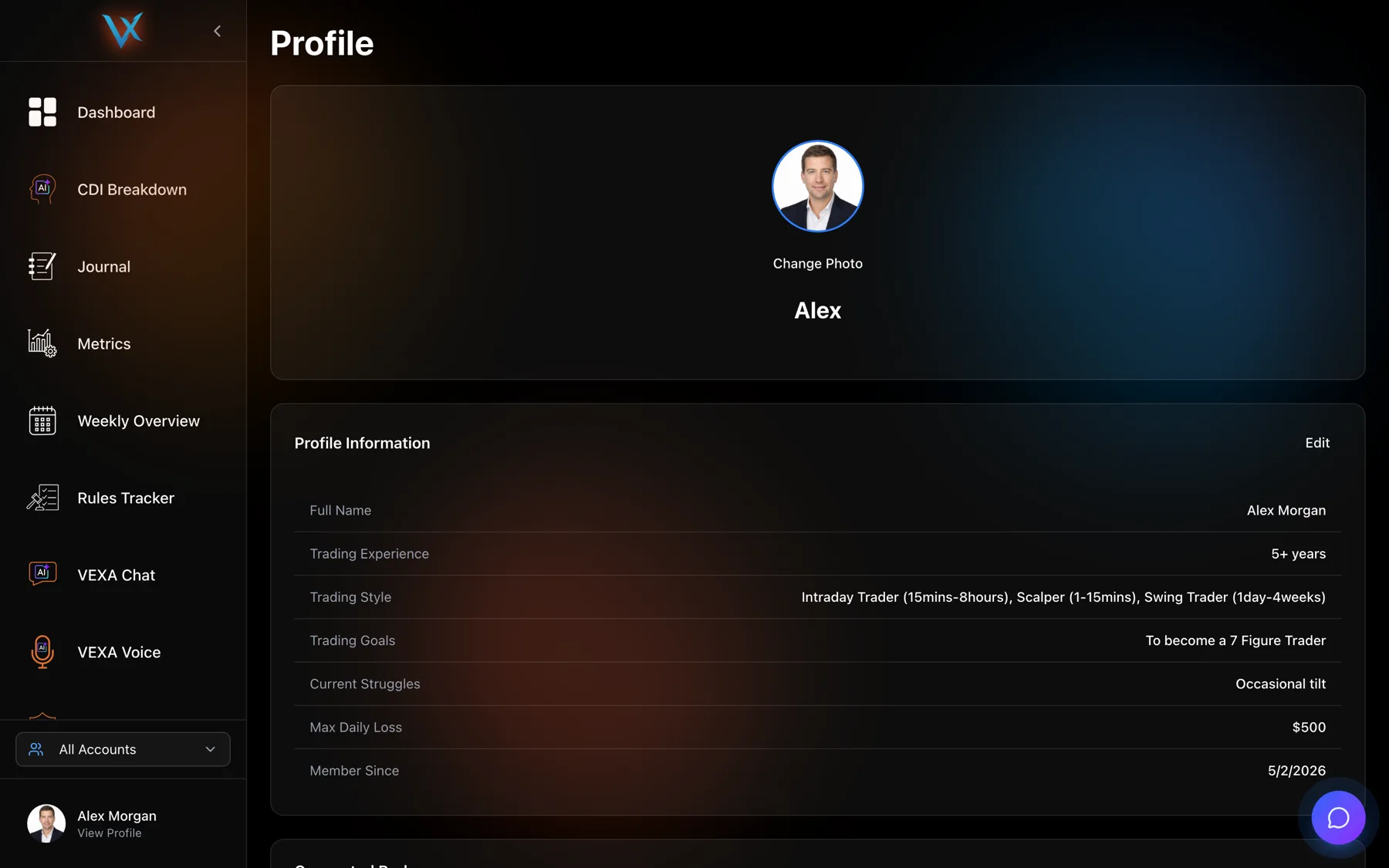The width and height of the screenshot is (1389, 868).
Task: Click Edit in Profile Information
Action: pos(1317,443)
